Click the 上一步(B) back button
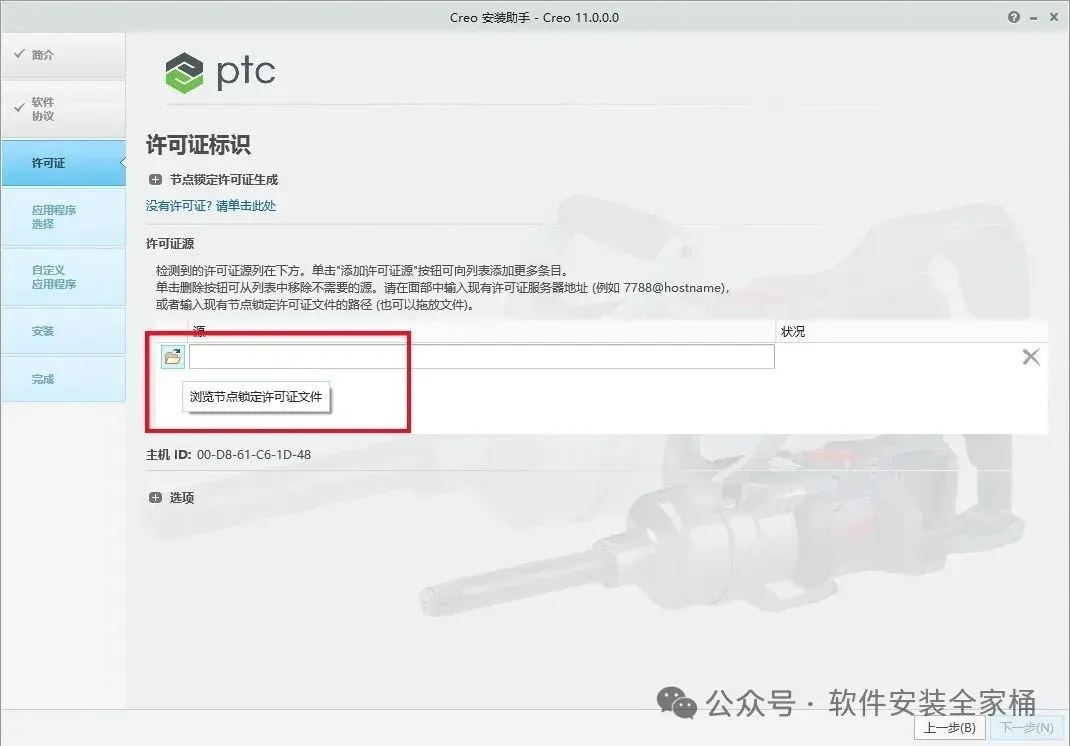Screen dimensions: 1070x746 click(x=949, y=728)
